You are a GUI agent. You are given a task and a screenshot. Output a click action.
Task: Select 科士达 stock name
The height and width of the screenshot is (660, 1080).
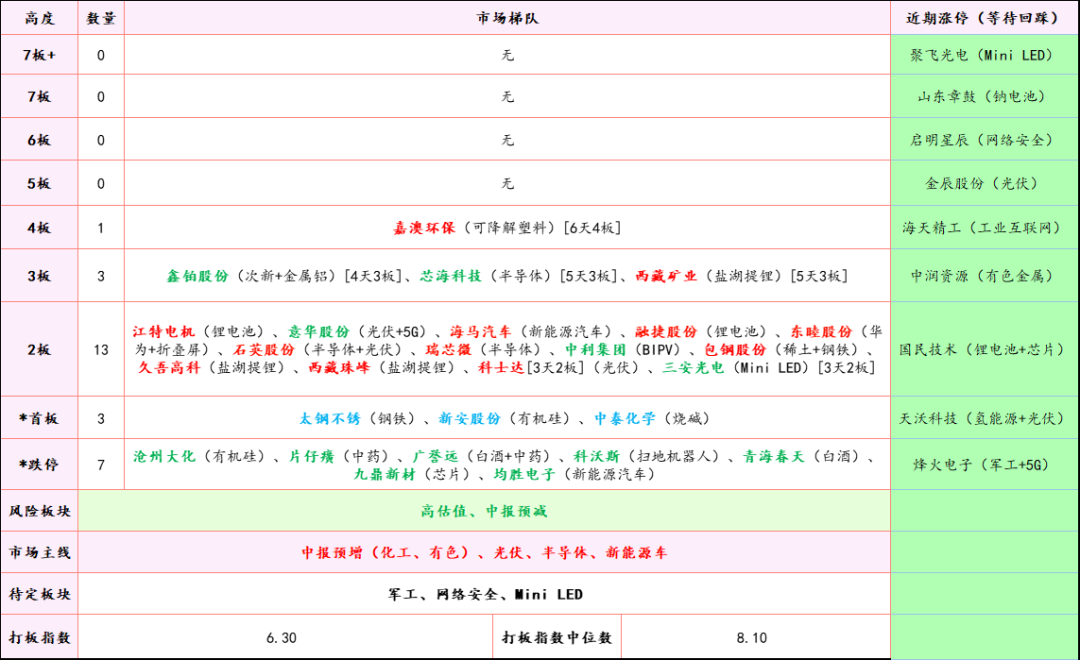[x=501, y=367]
